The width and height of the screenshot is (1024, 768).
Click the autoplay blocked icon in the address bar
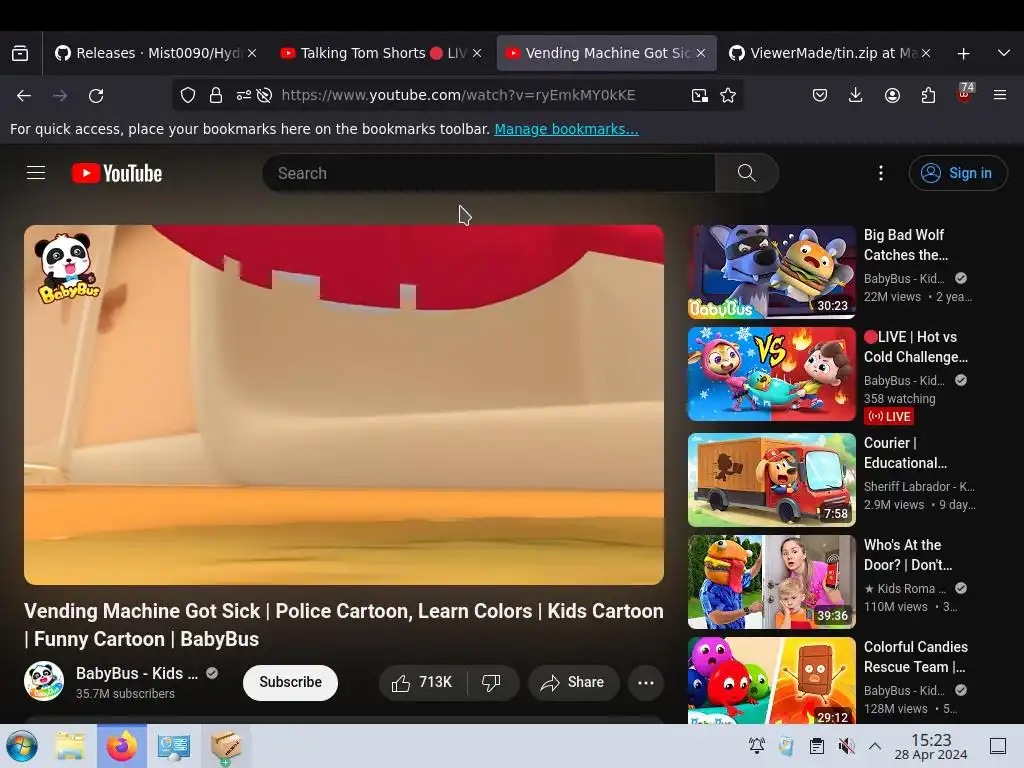click(264, 95)
